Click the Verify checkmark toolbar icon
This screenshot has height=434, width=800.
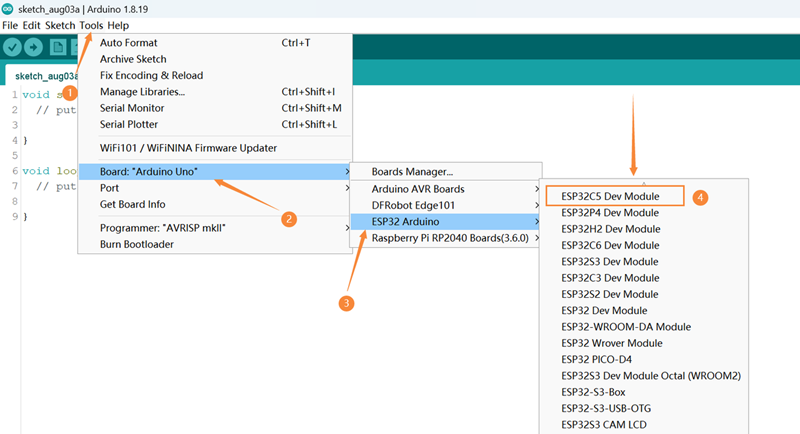pos(13,47)
